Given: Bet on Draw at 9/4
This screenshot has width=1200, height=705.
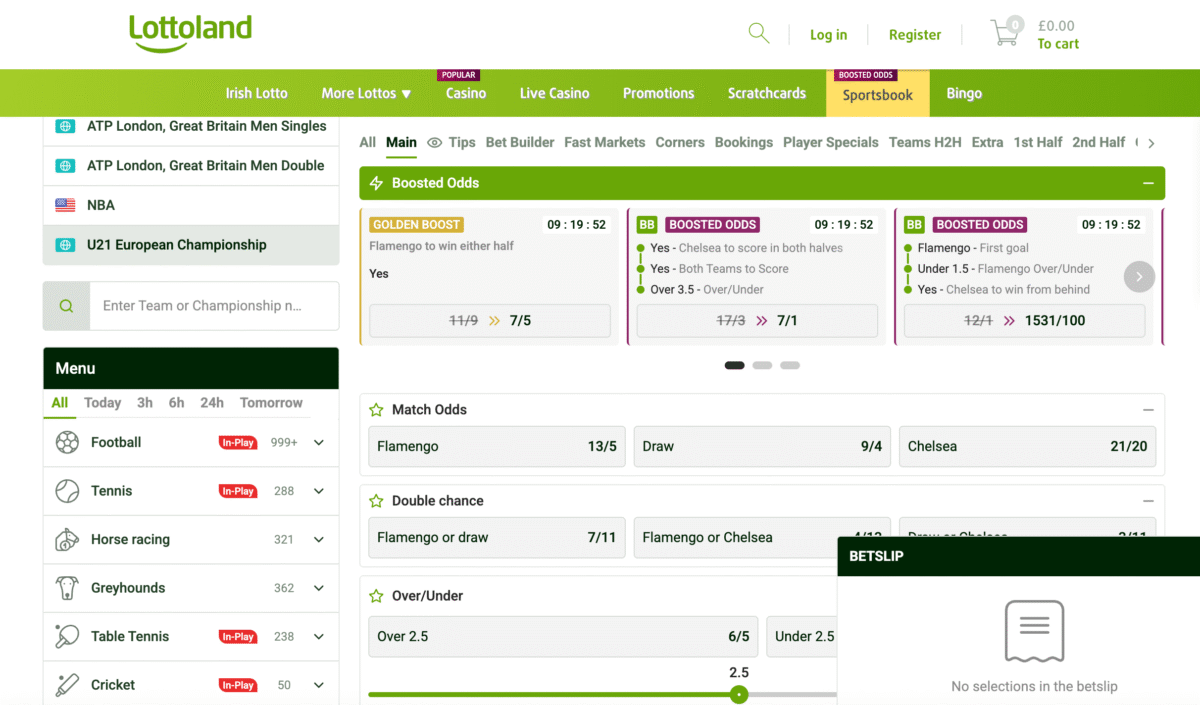Looking at the screenshot, I should tap(762, 447).
